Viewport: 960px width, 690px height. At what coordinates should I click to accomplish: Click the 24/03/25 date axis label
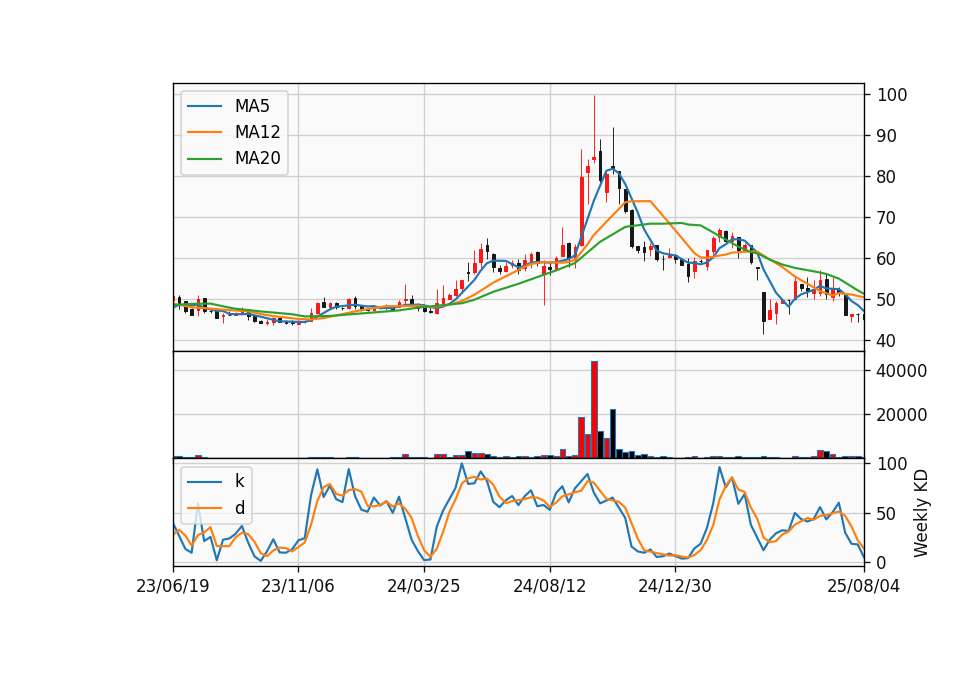pos(424,586)
